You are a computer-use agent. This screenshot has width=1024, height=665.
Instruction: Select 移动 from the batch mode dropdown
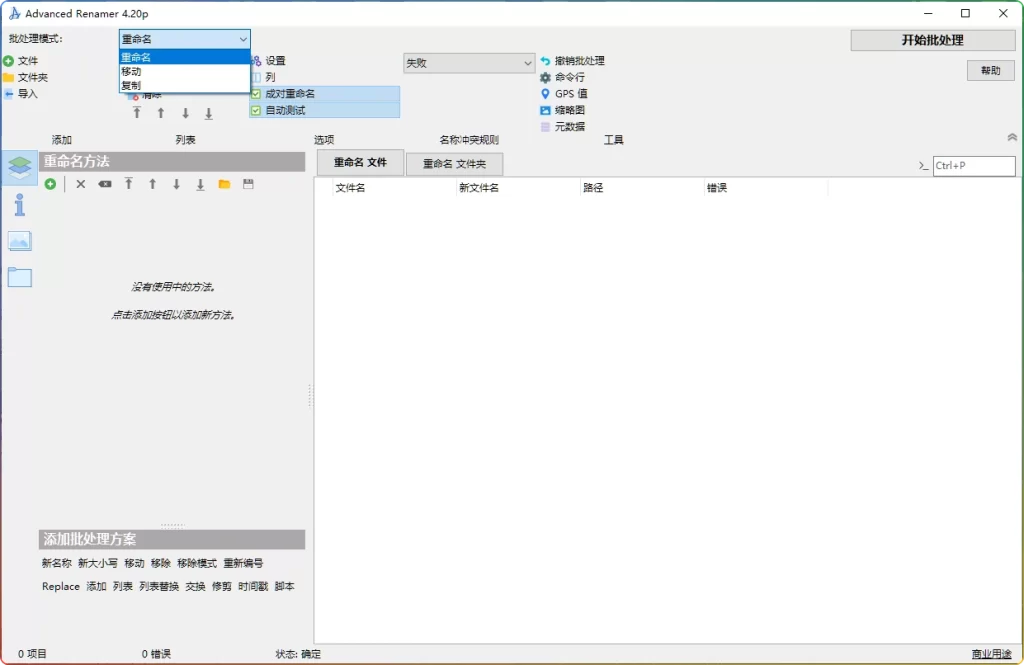133,72
